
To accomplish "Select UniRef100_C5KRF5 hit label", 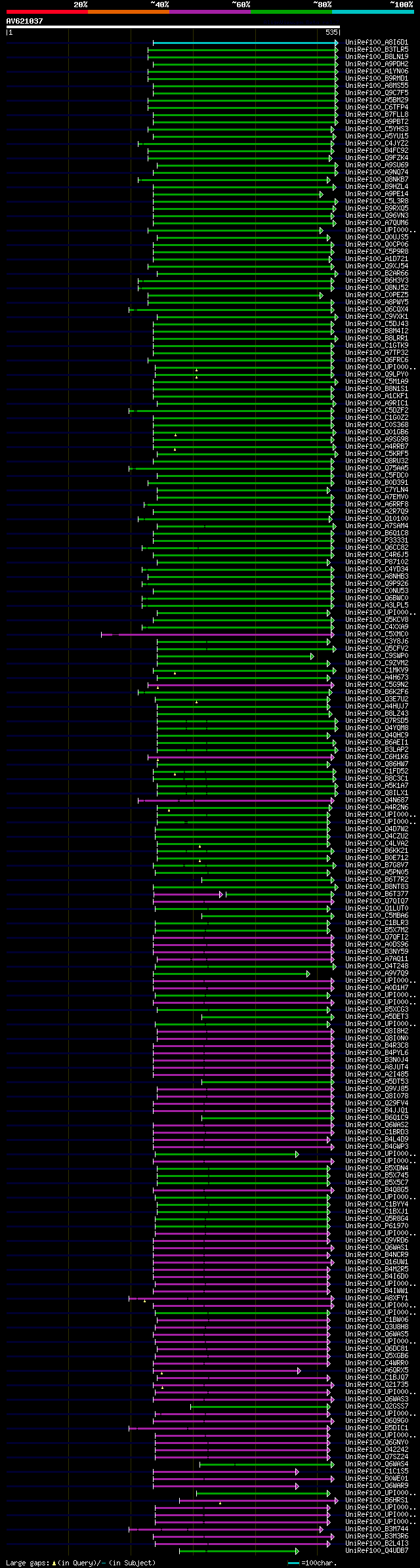I will click(x=377, y=454).
